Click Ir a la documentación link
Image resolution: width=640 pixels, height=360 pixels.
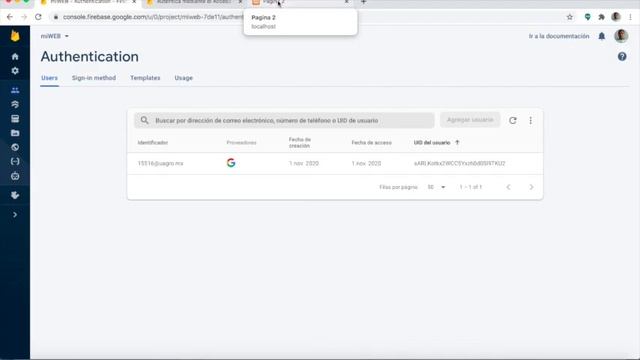559,36
